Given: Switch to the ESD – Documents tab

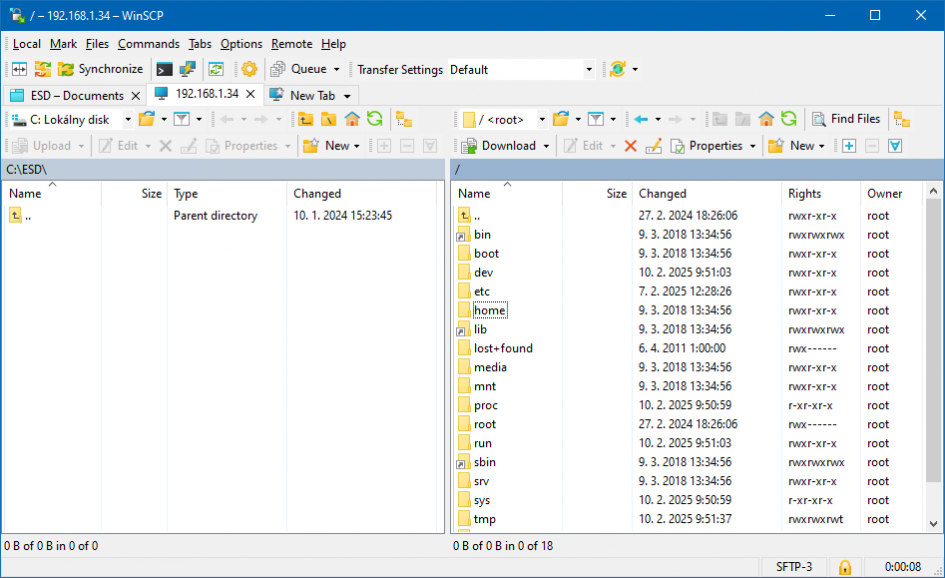Looking at the screenshot, I should click(x=67, y=96).
